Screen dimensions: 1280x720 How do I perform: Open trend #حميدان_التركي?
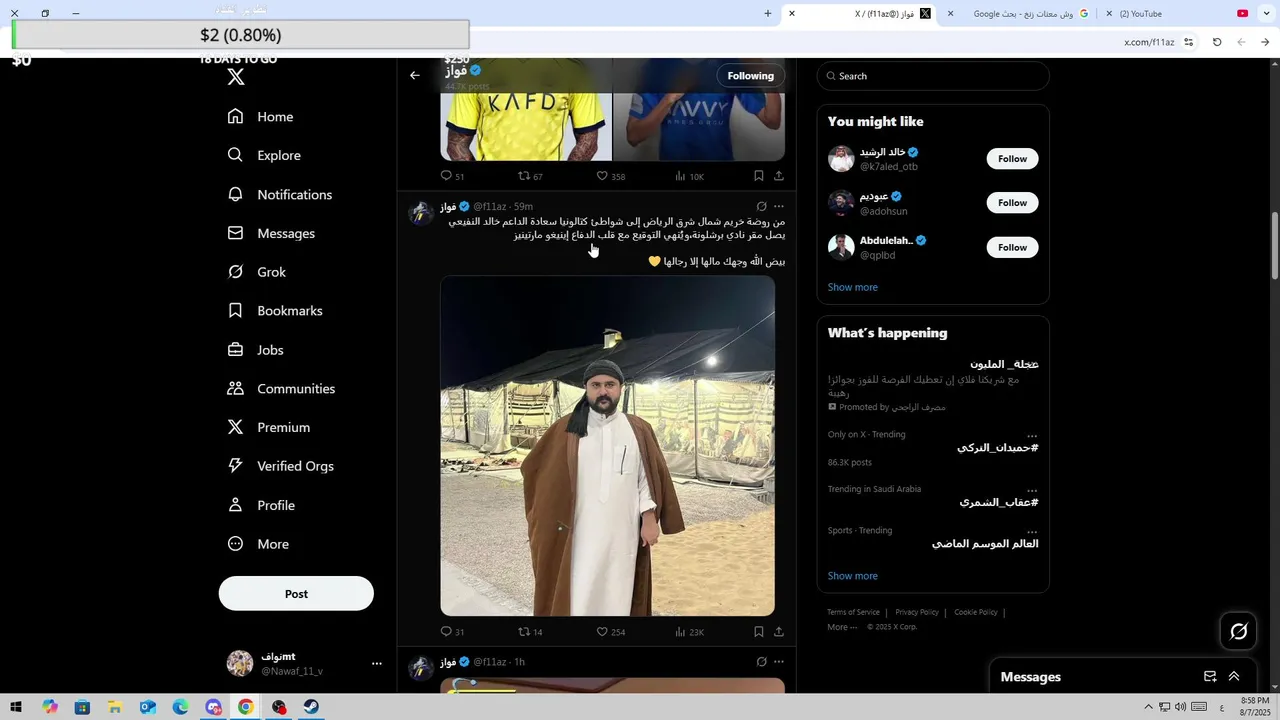[x=997, y=448]
